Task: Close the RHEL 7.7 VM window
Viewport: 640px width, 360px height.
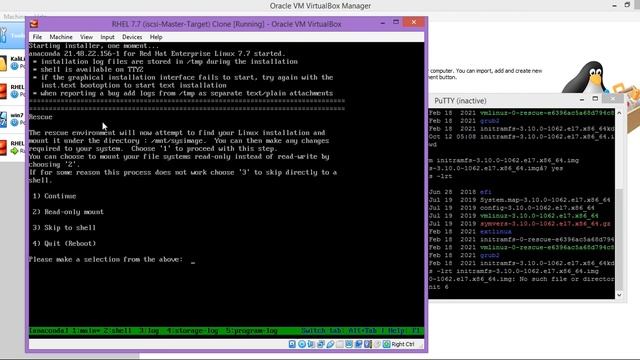Action: pos(414,22)
